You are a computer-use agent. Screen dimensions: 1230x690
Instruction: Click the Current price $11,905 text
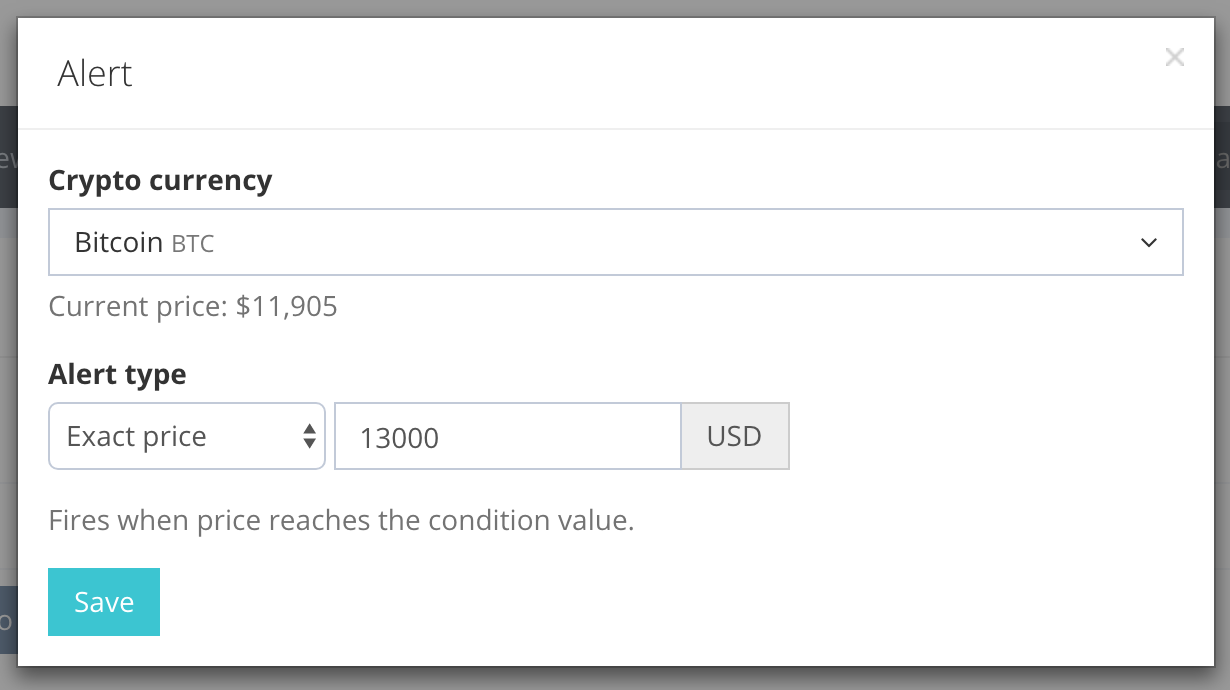pos(193,306)
